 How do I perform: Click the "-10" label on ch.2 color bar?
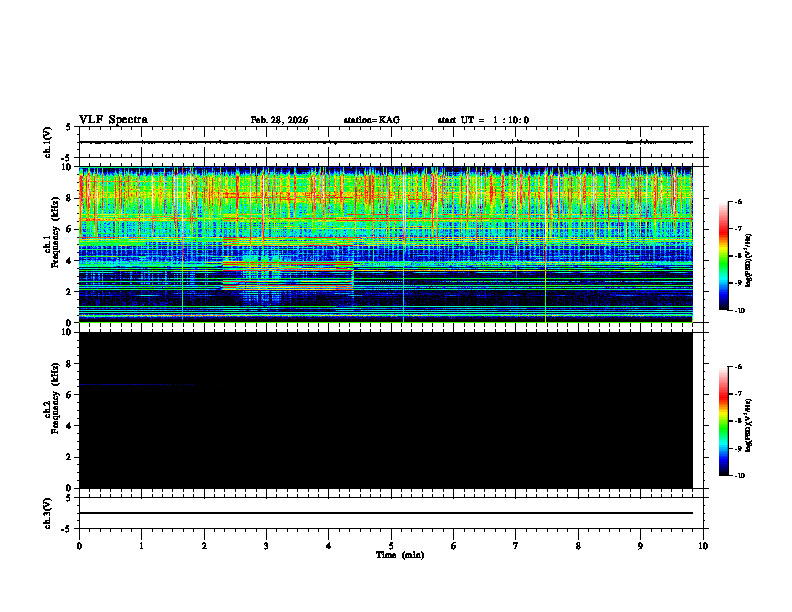739,476
